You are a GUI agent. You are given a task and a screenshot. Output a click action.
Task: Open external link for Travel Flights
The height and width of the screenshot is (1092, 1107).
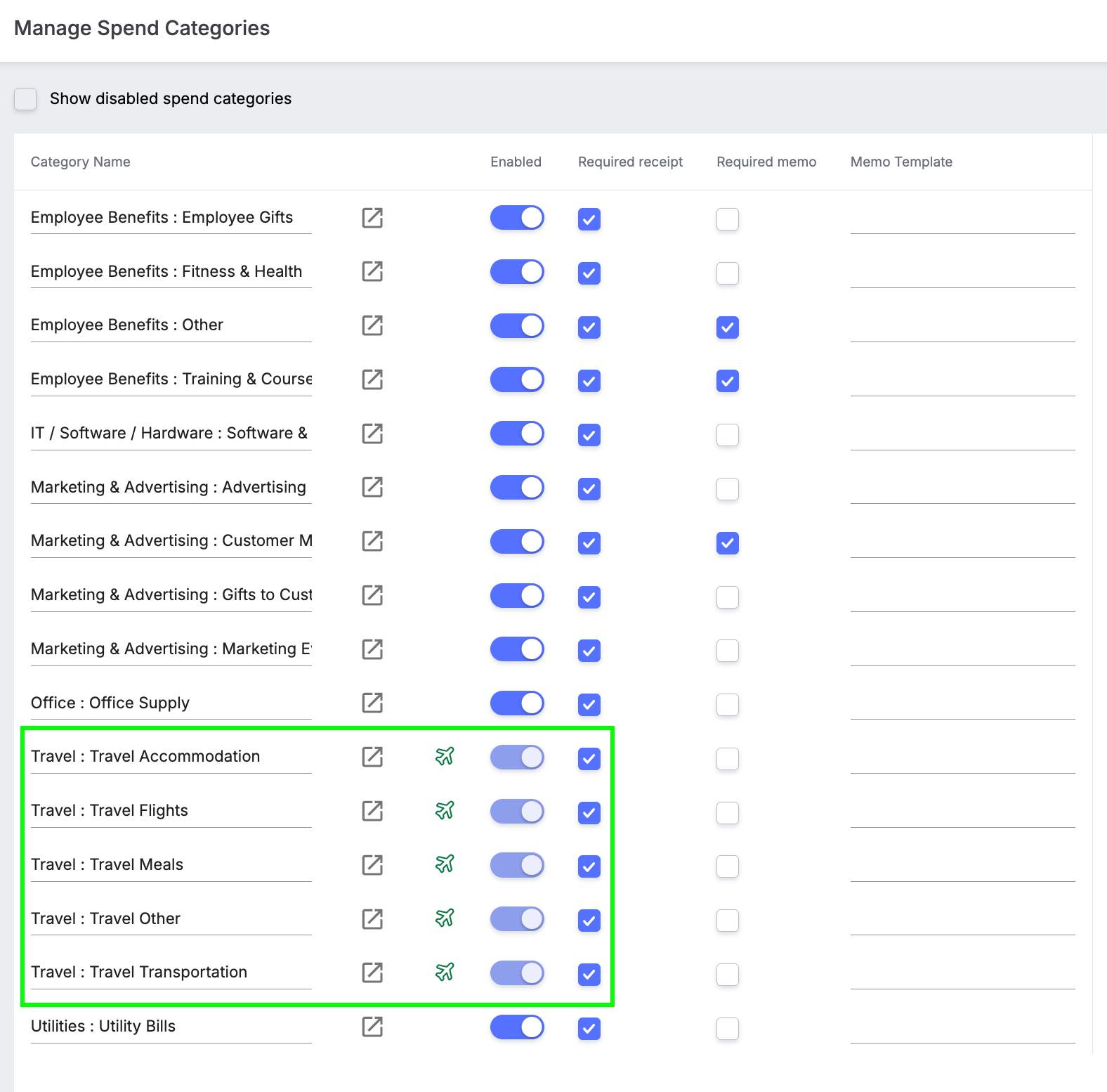[x=372, y=811]
